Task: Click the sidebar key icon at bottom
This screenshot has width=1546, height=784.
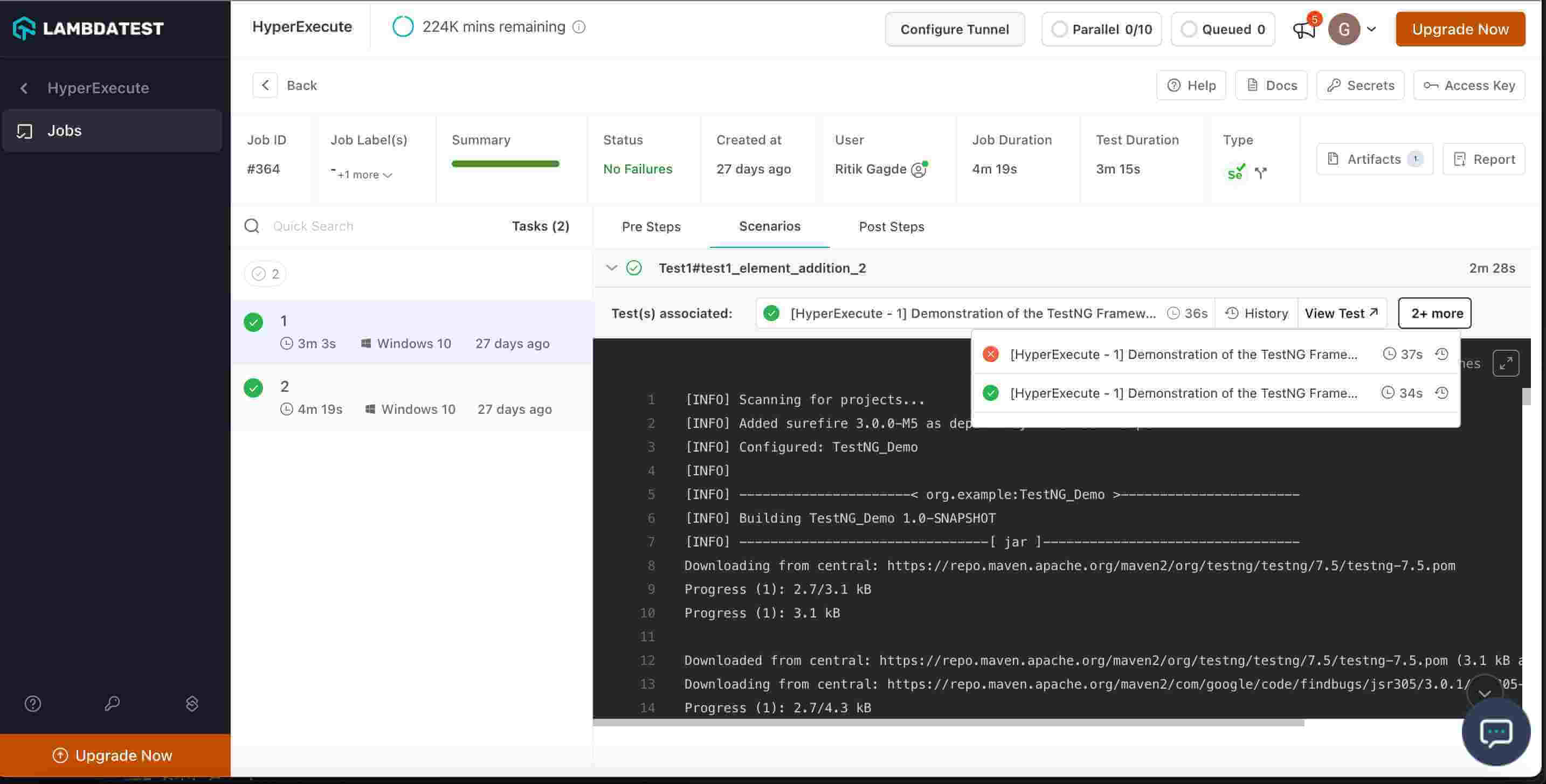Action: 112,703
